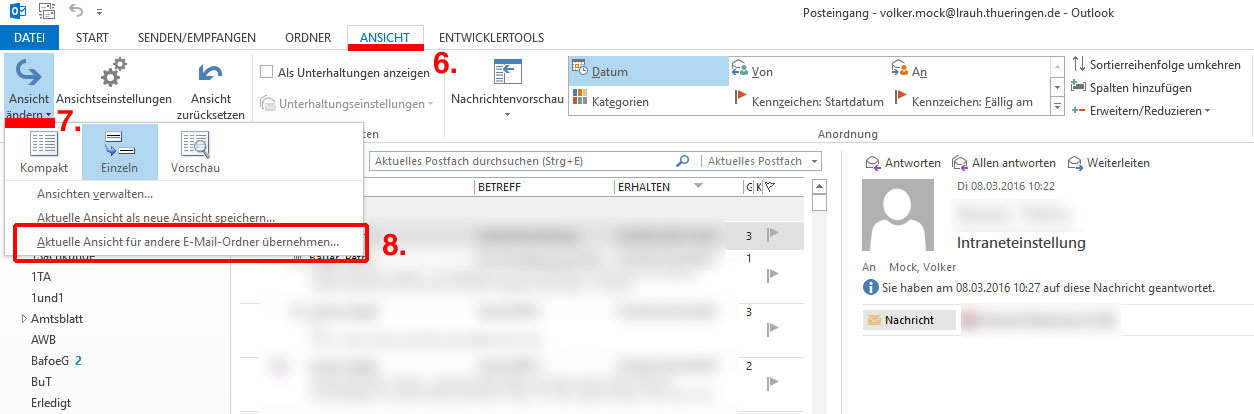Arrange messages by An
The height and width of the screenshot is (414, 1254).
pyautogui.click(x=969, y=71)
